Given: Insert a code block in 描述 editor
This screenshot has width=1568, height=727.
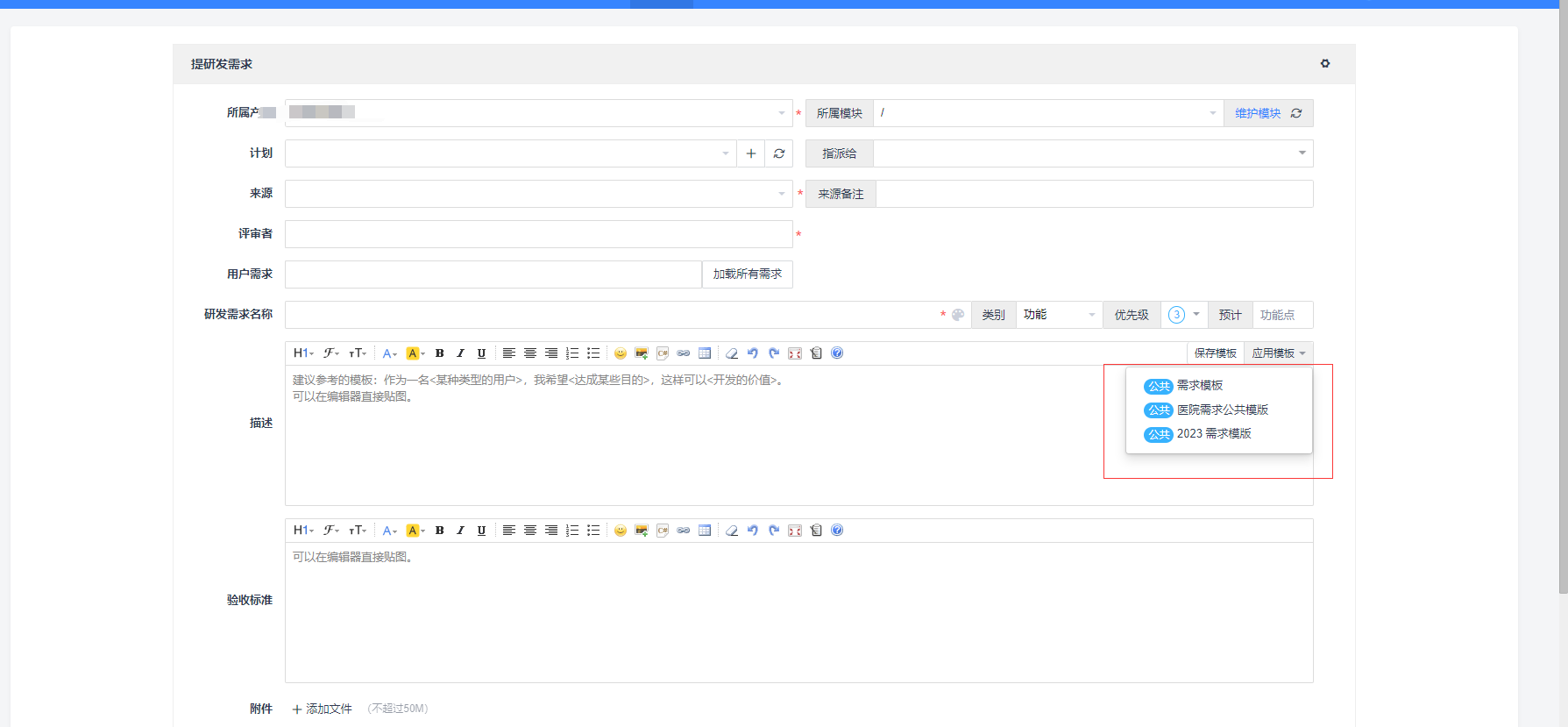Looking at the screenshot, I should tap(663, 353).
